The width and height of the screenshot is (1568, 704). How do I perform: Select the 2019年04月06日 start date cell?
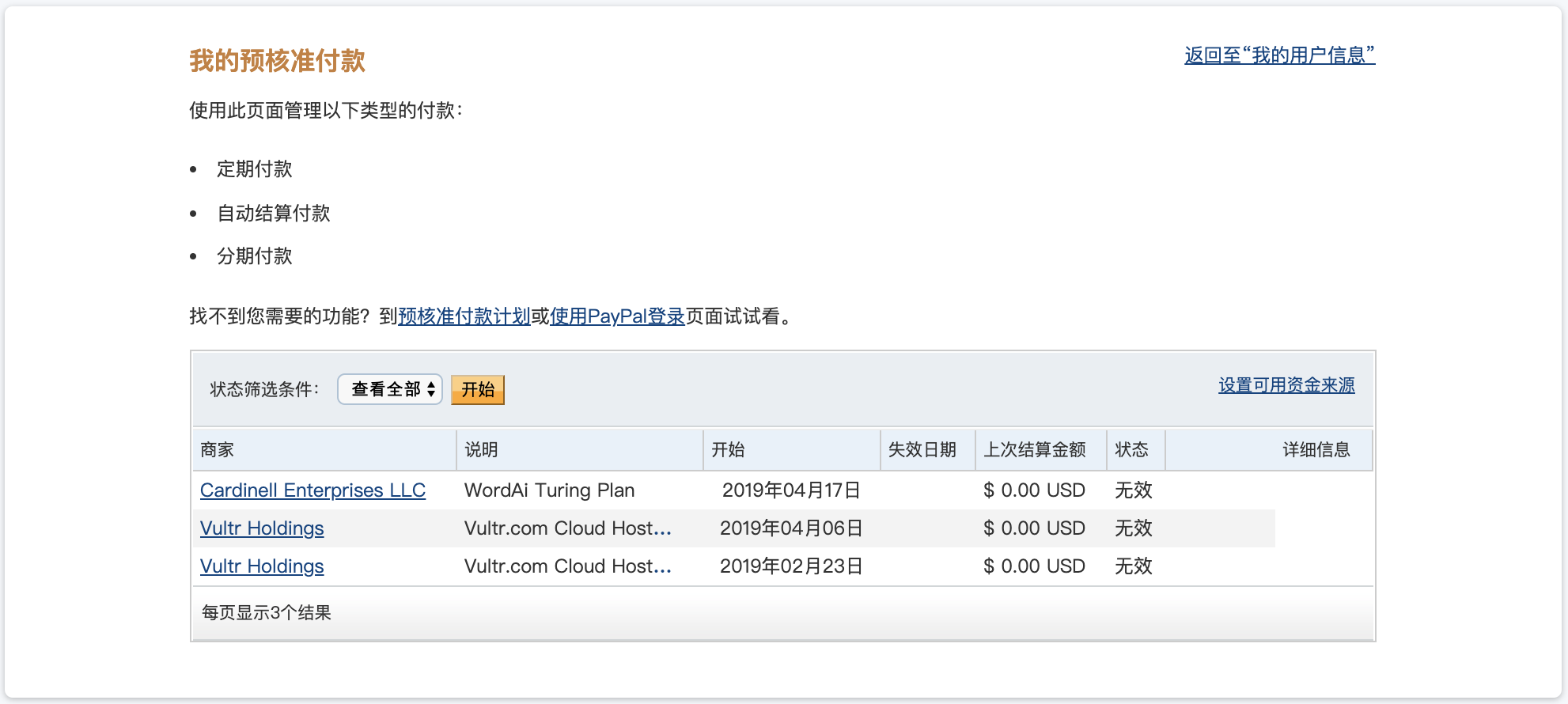click(791, 528)
